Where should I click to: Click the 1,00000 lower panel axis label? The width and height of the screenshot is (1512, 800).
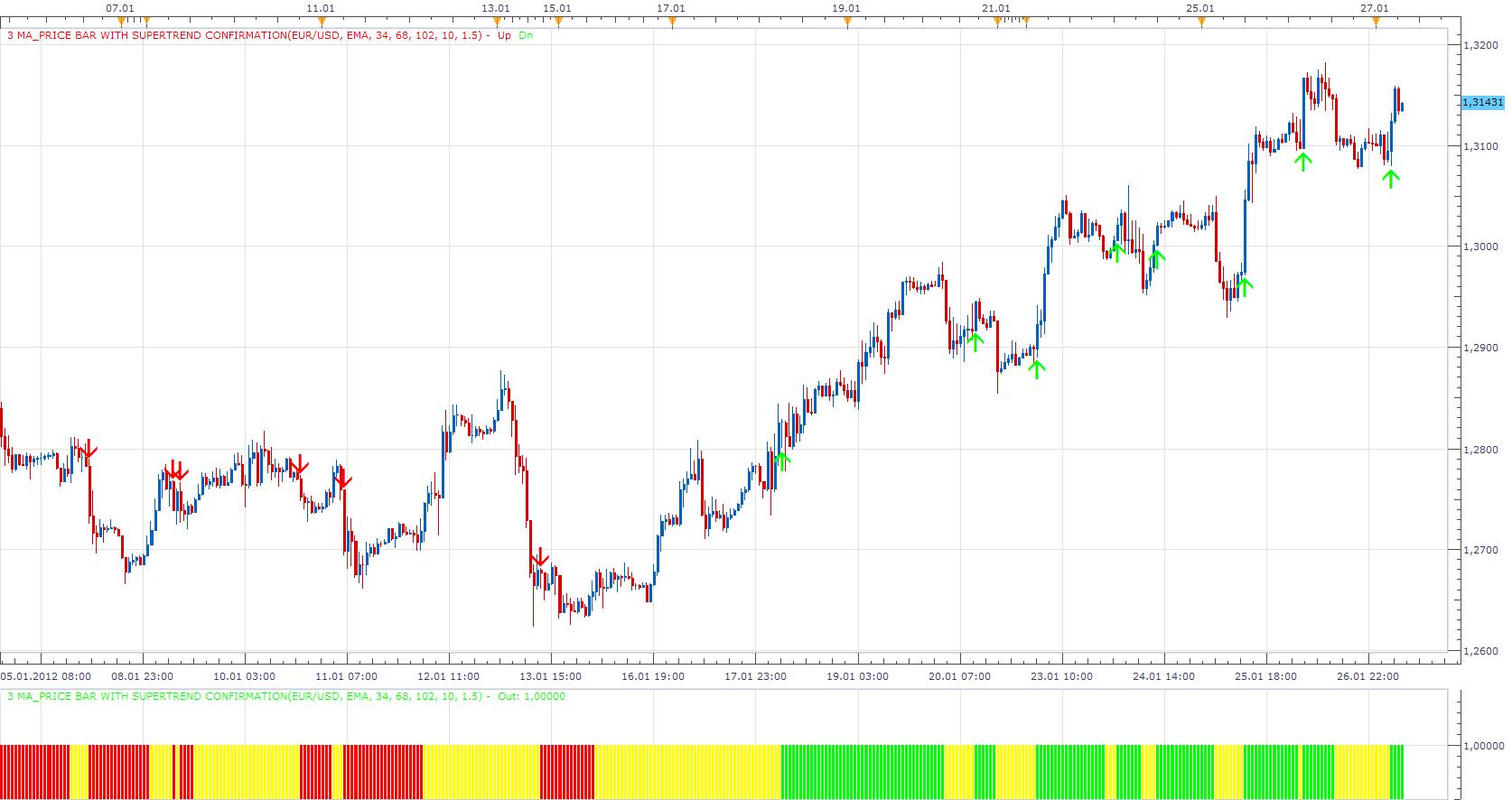point(1484,746)
